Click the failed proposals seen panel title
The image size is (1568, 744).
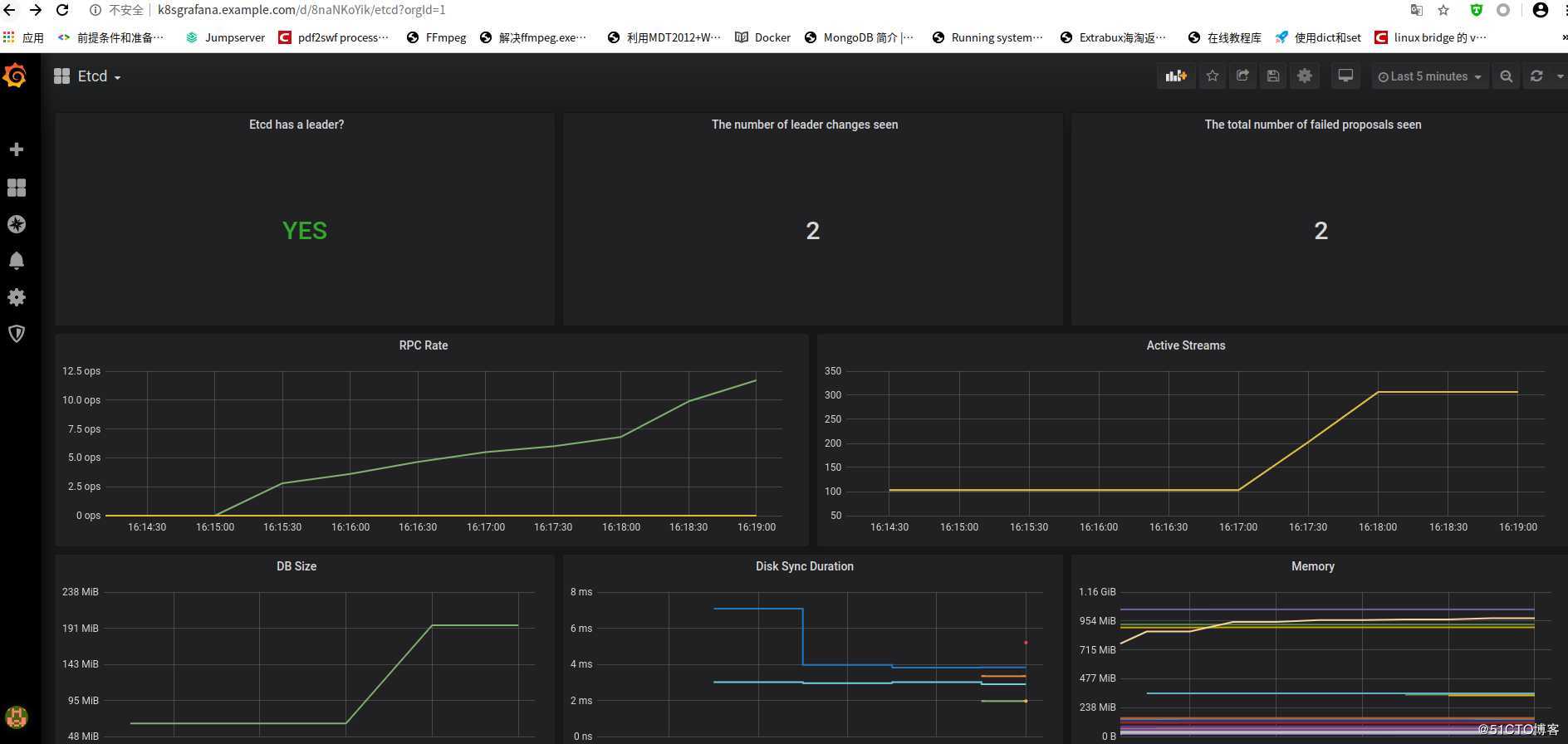tap(1313, 125)
